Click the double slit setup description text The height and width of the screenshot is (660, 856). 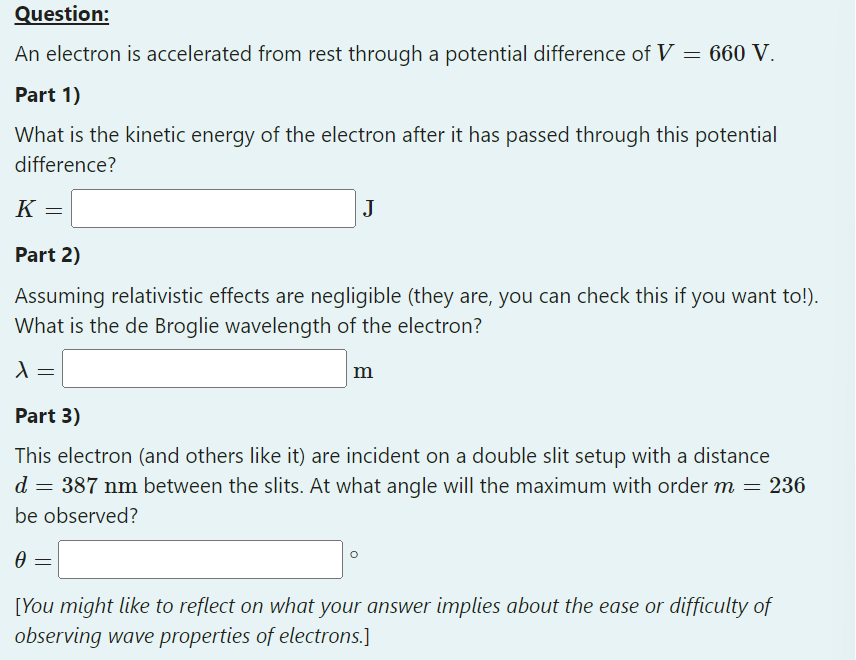[392, 456]
